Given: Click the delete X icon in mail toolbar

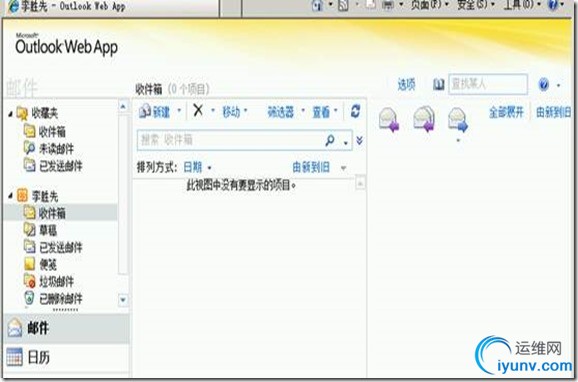Looking at the screenshot, I should pos(198,110).
